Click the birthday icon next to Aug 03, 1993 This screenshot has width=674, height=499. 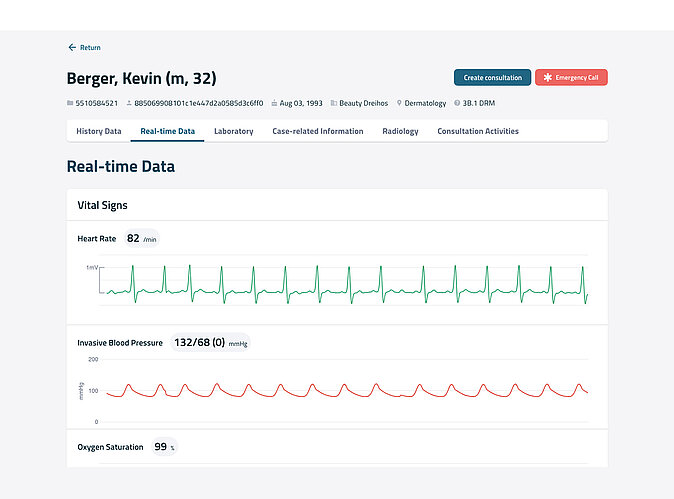274,103
